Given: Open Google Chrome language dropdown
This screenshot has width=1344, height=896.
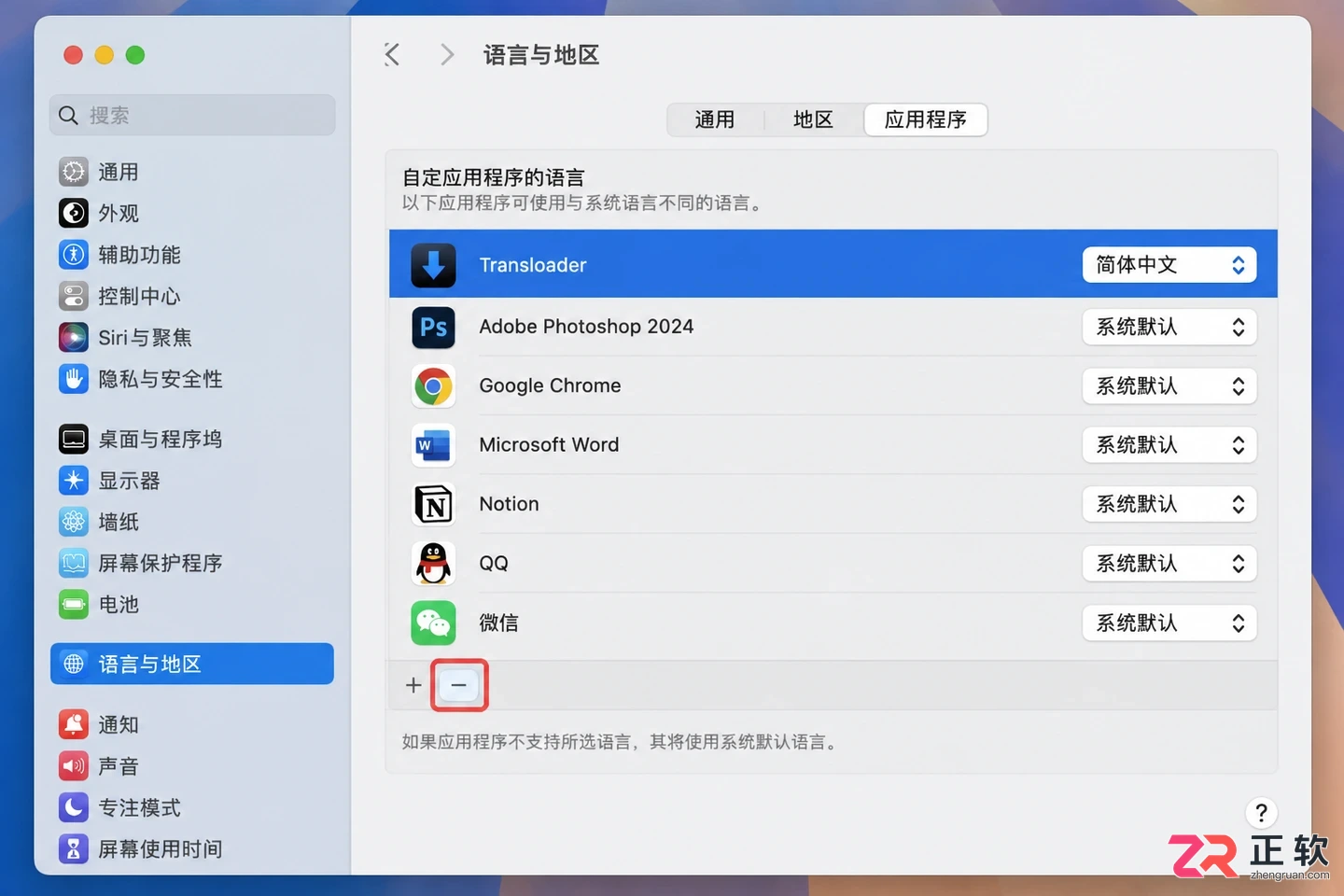Looking at the screenshot, I should (x=1169, y=385).
